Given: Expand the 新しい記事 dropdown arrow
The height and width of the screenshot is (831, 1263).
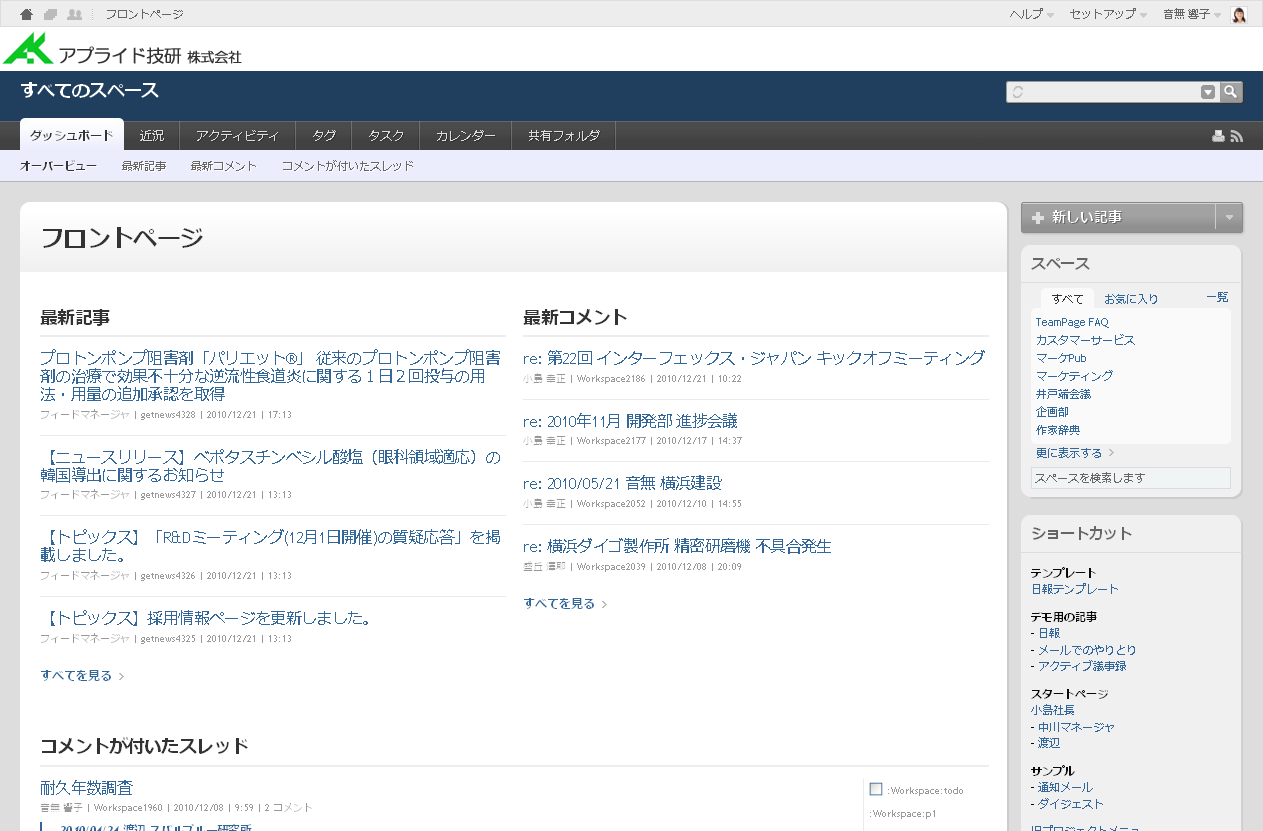Looking at the screenshot, I should [1229, 218].
